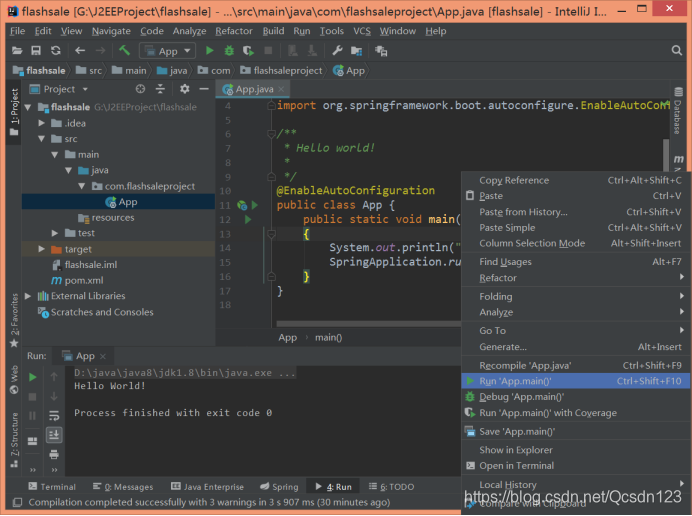
Task: Open the Terminal tool window
Action: [x=52, y=487]
